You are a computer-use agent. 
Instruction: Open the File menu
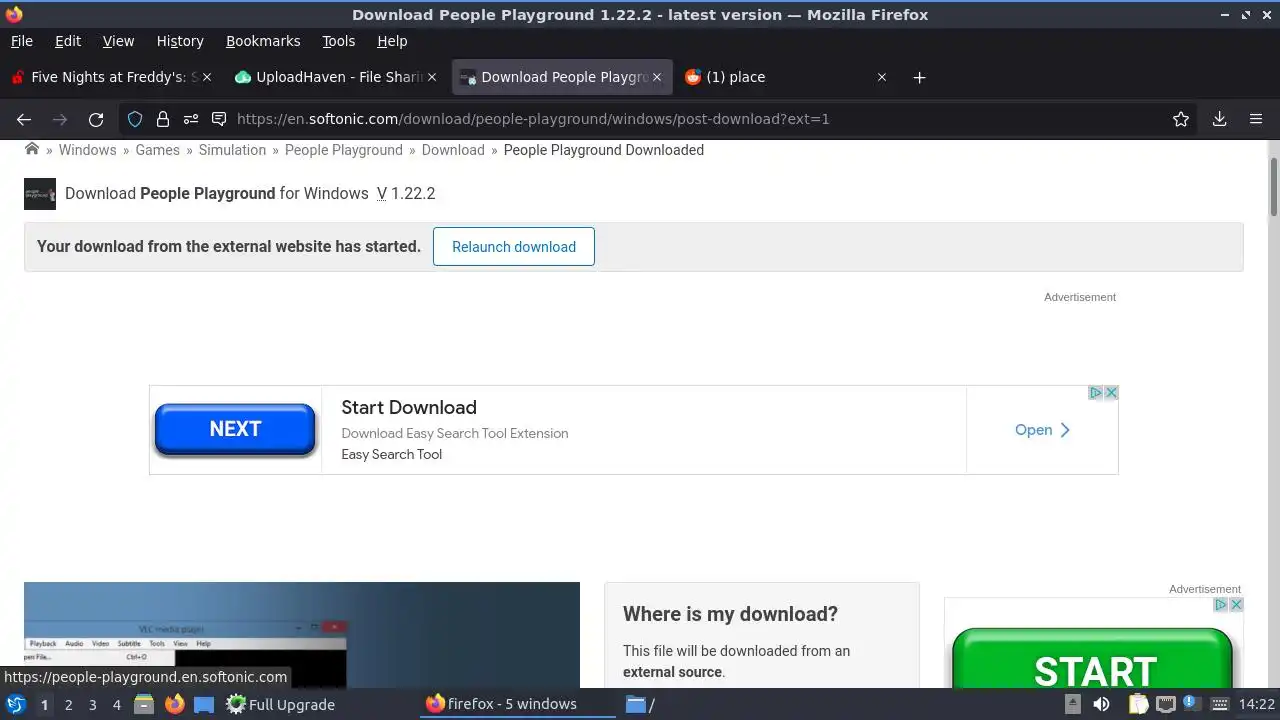pos(21,41)
